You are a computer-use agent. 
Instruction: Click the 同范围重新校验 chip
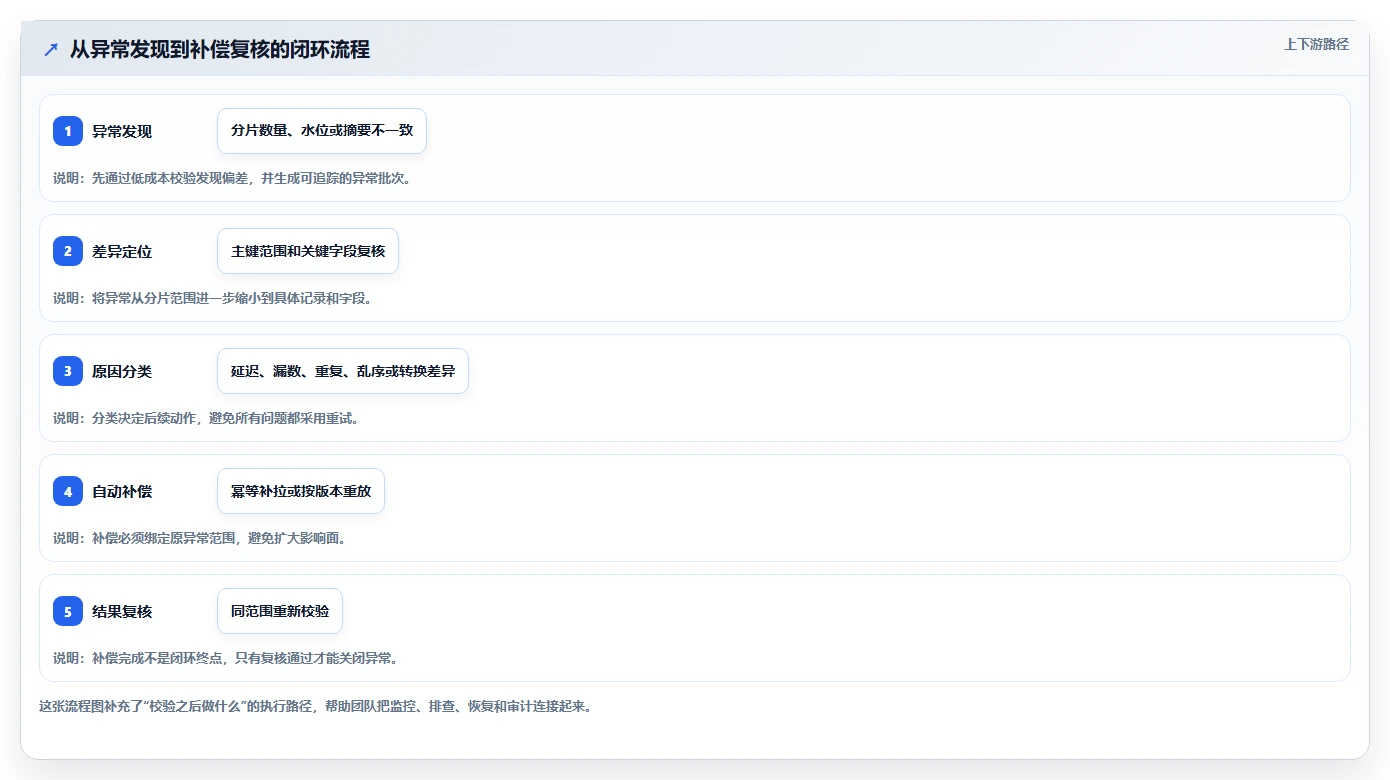(280, 611)
